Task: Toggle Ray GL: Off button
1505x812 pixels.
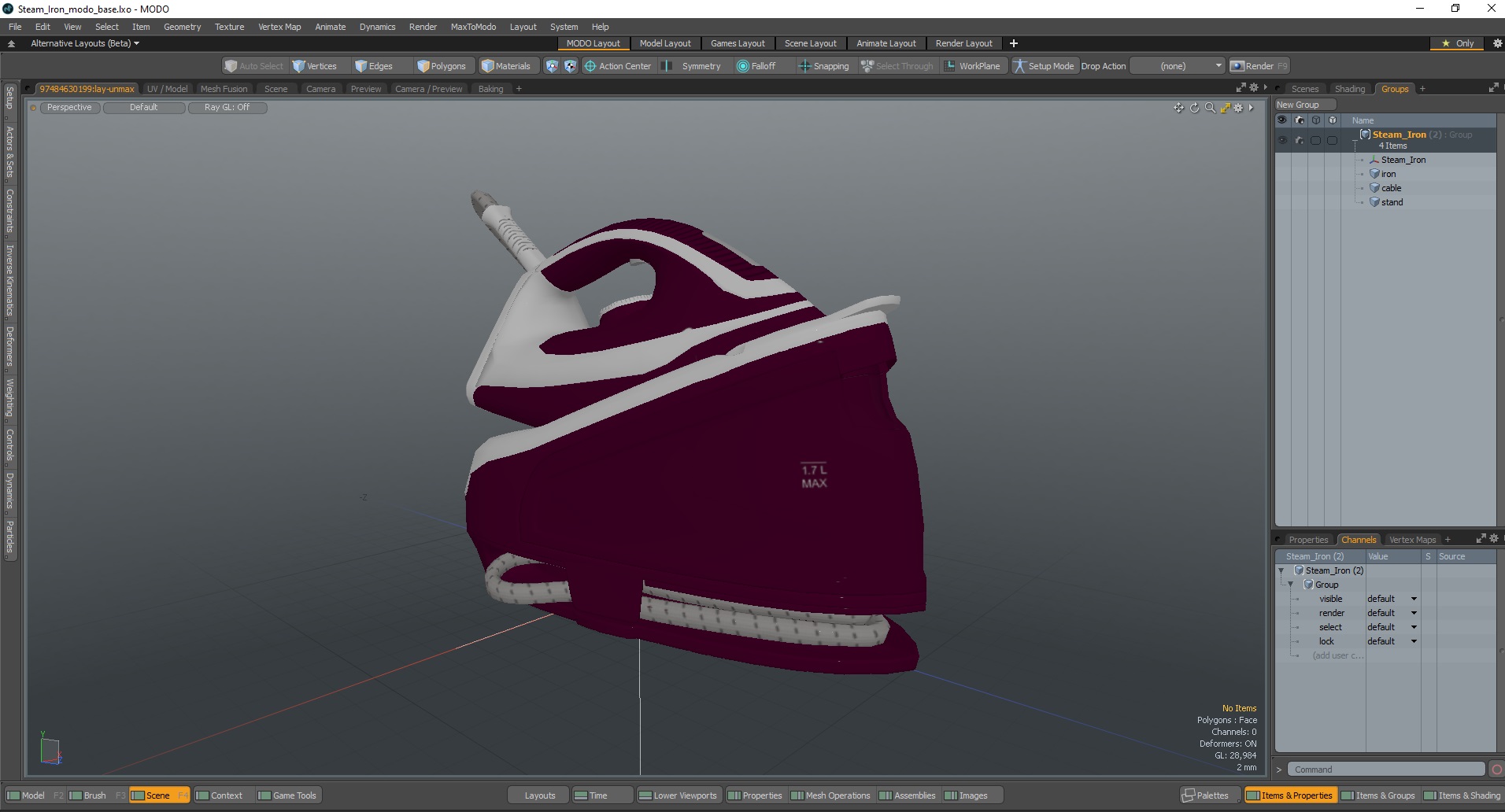Action: pos(227,107)
